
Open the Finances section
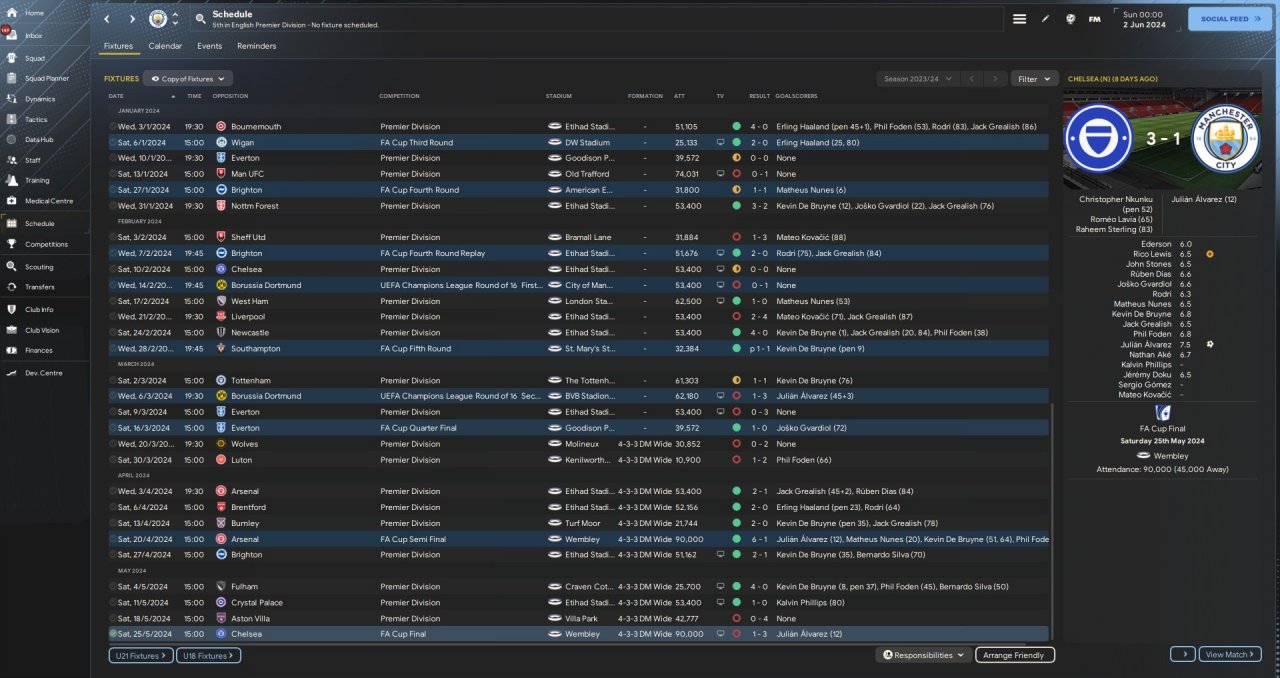tap(39, 351)
